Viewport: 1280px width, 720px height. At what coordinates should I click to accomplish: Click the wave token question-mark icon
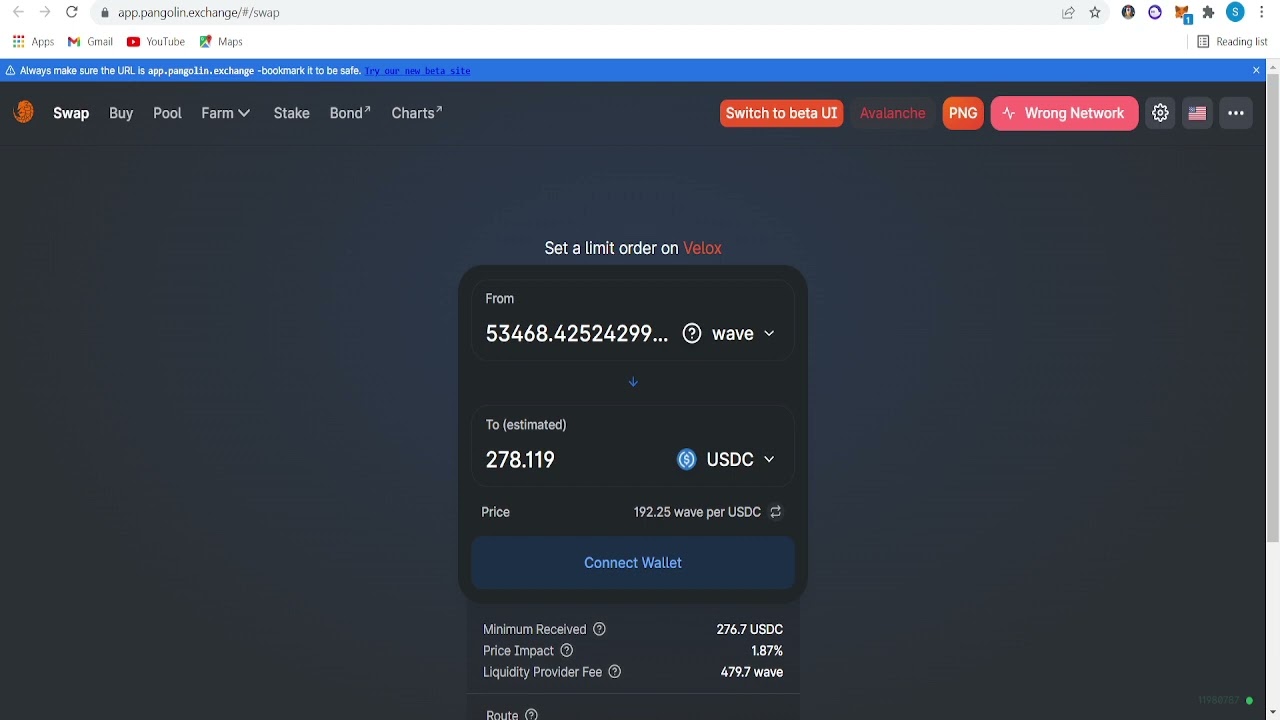691,333
